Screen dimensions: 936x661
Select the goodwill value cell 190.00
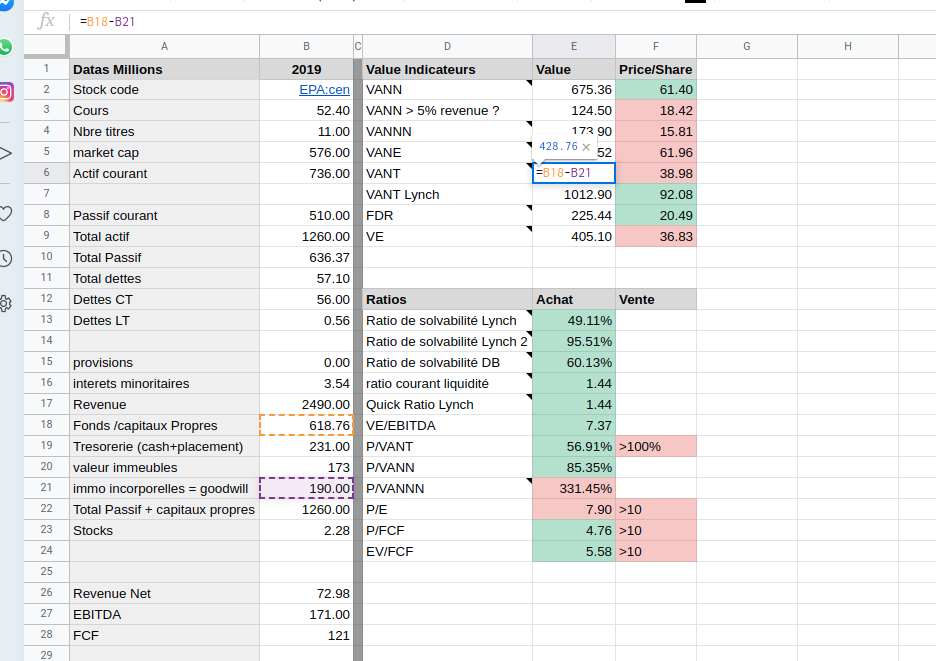[306, 489]
